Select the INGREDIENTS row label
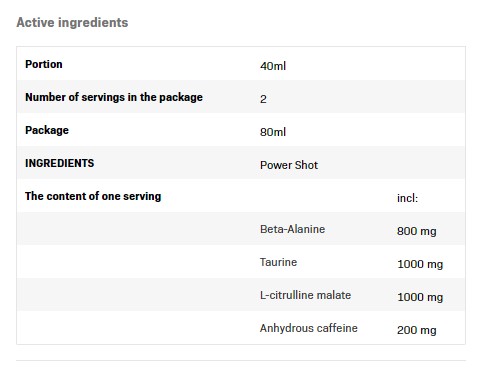Image resolution: width=483 pixels, height=373 pixels. click(x=60, y=163)
